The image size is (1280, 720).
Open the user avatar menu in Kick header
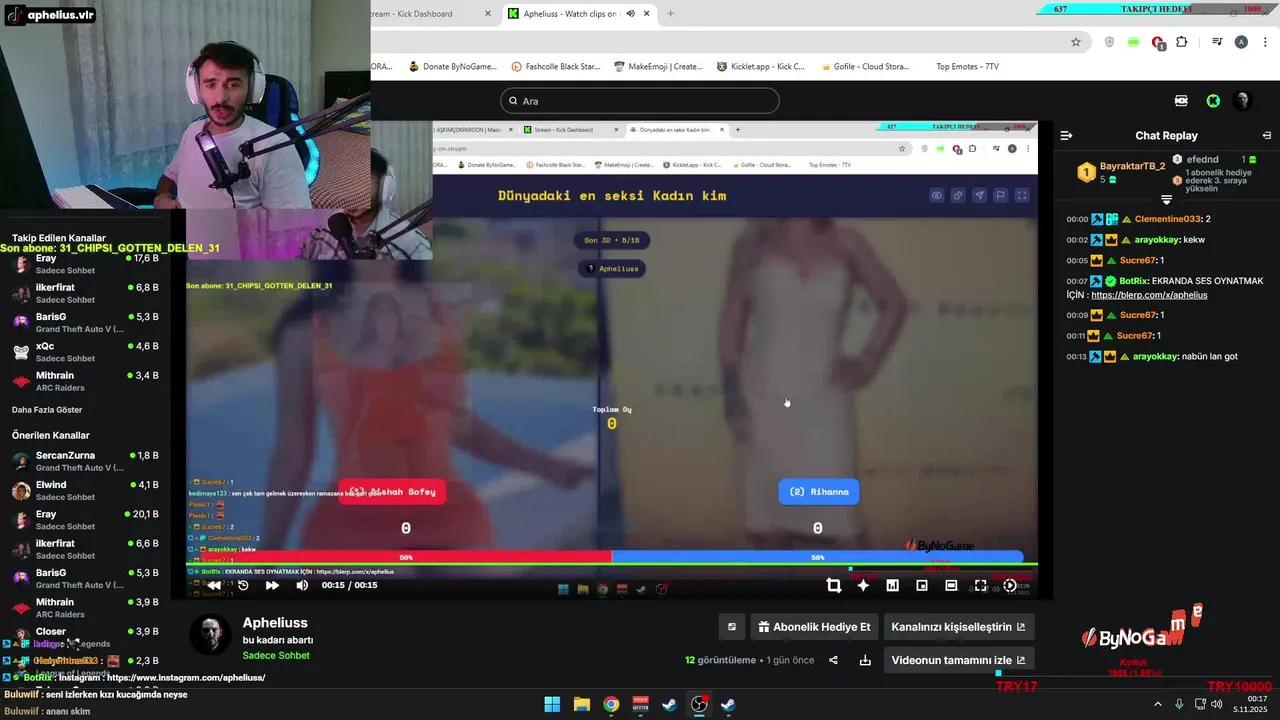pos(1243,101)
